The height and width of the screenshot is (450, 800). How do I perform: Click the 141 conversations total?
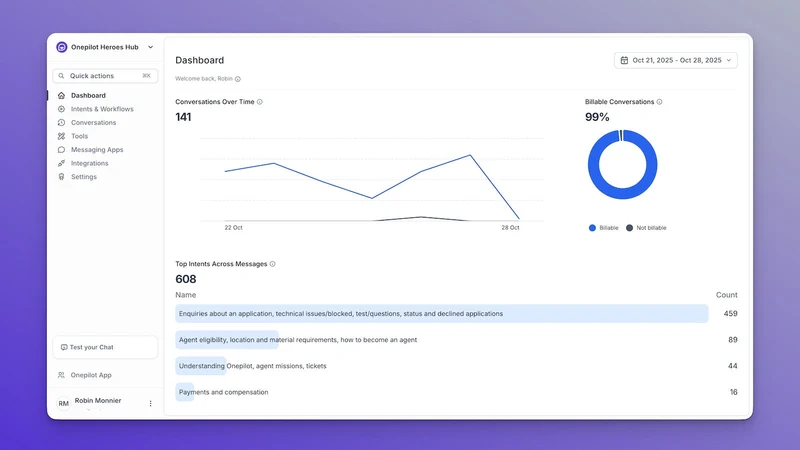point(183,117)
